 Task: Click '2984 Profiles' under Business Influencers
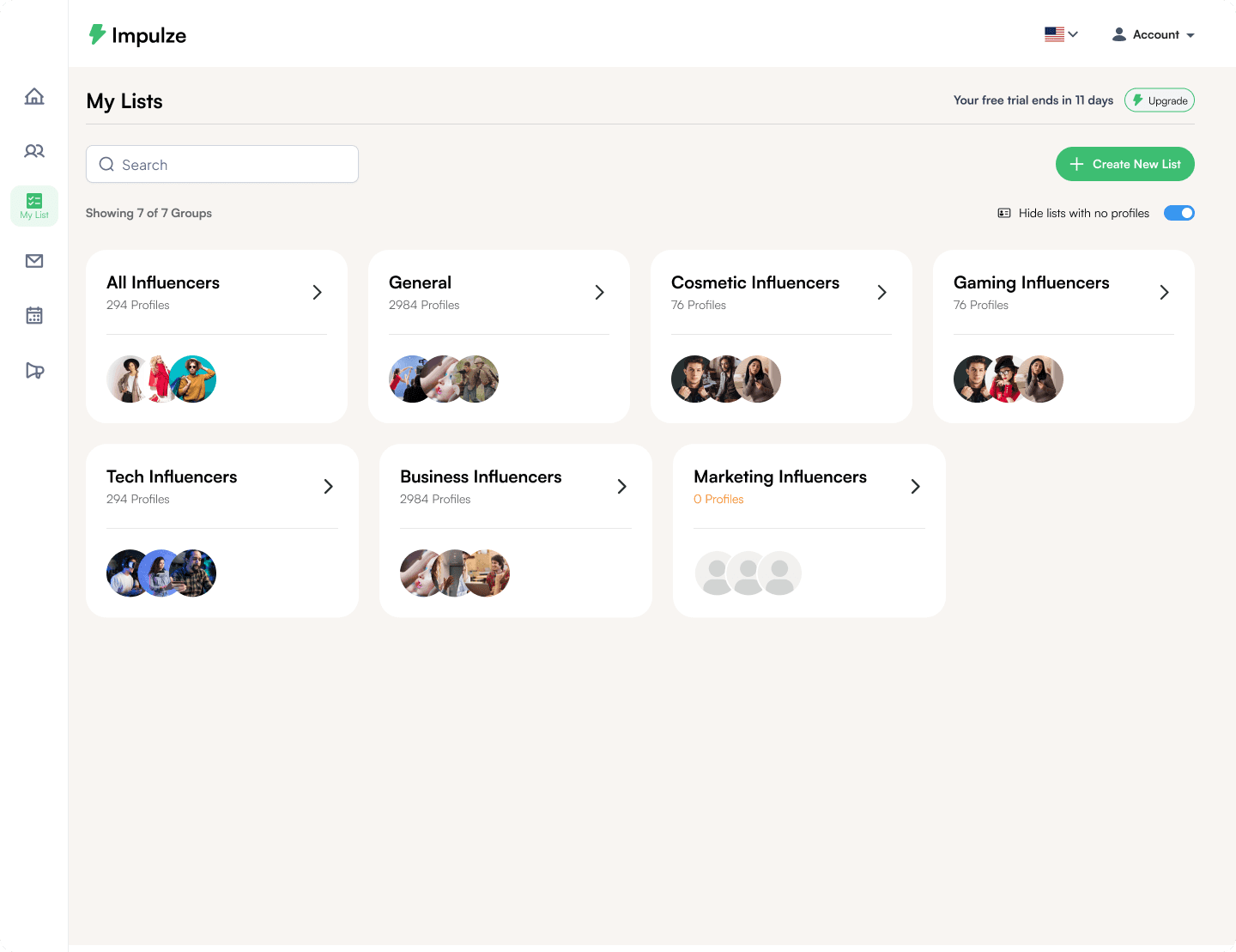click(x=435, y=499)
